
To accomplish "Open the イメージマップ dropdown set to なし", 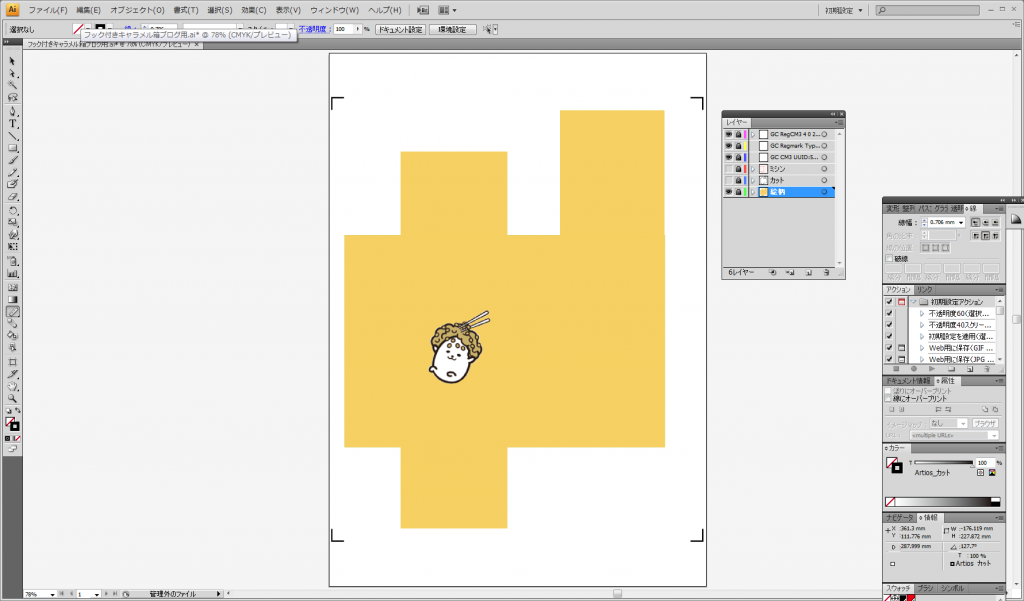I will pos(962,423).
